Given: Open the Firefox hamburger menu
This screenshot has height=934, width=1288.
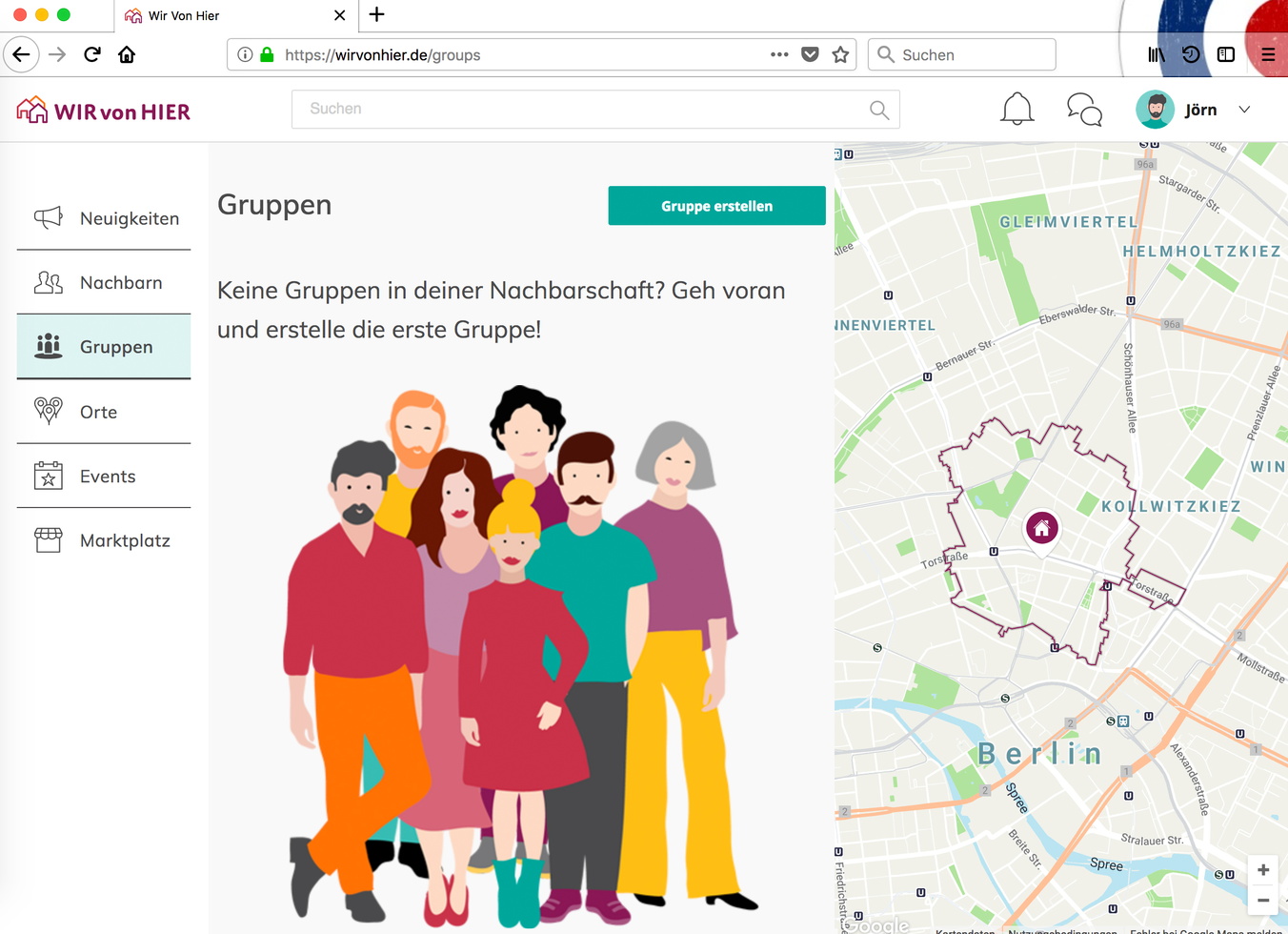Looking at the screenshot, I should coord(1268,54).
